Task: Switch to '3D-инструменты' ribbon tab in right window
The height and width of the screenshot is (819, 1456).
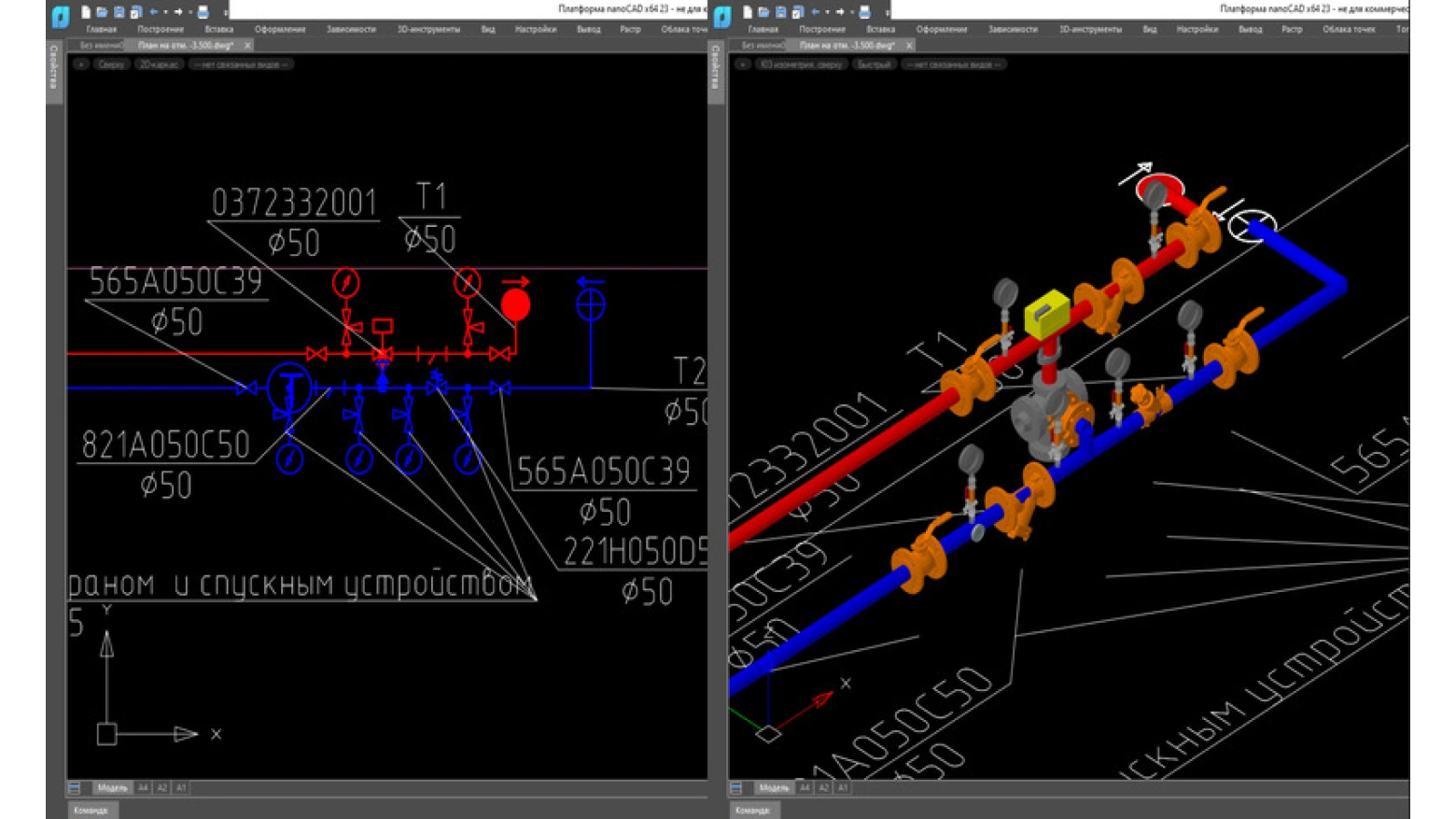Action: click(1089, 29)
